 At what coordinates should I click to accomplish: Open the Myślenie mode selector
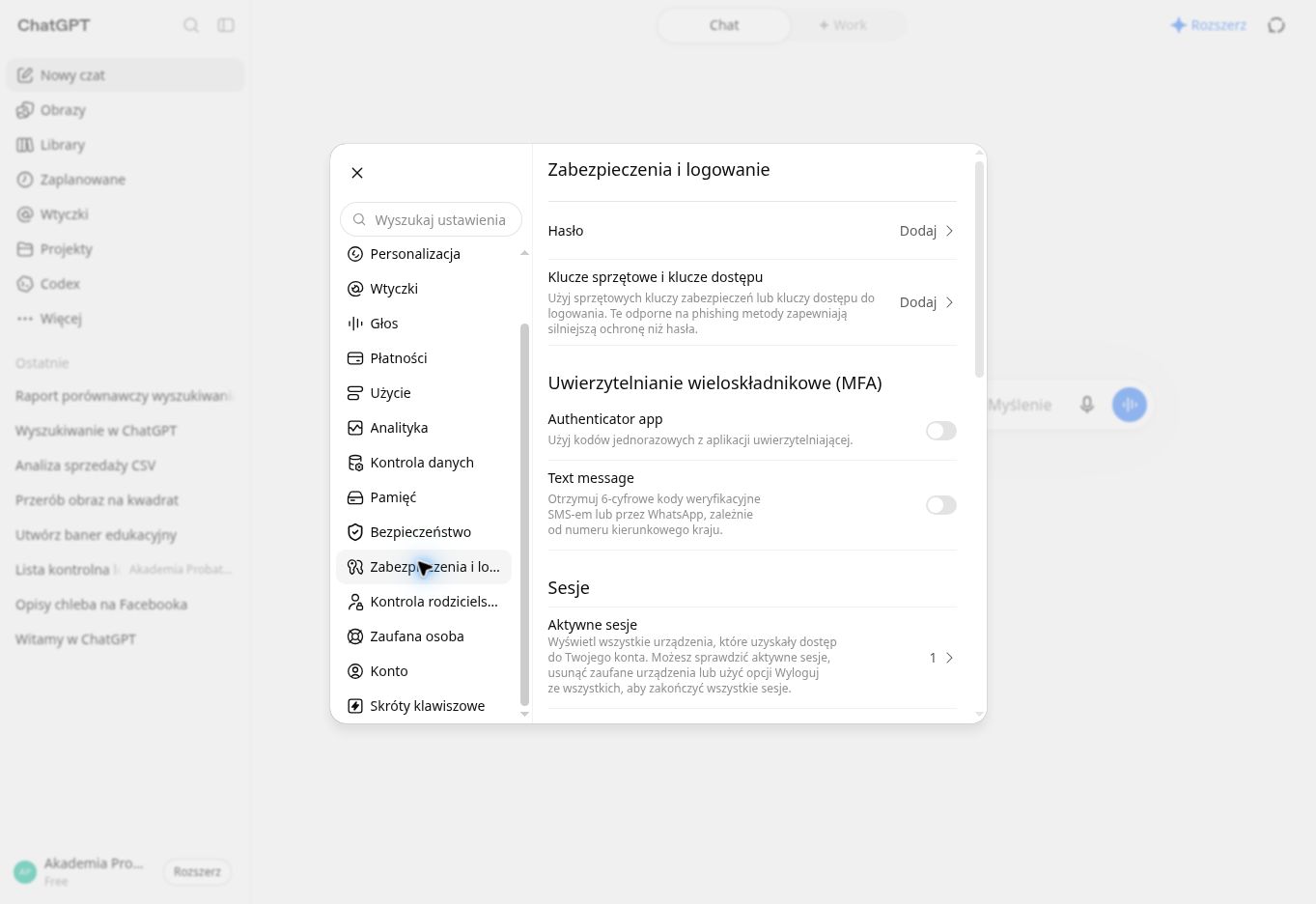(x=1020, y=405)
